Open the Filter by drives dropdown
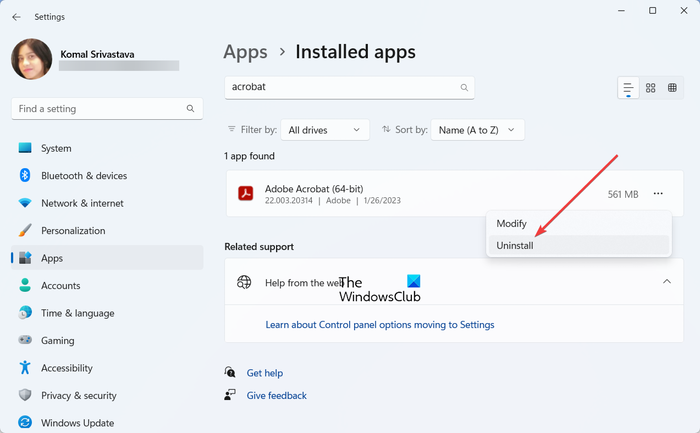 click(325, 130)
